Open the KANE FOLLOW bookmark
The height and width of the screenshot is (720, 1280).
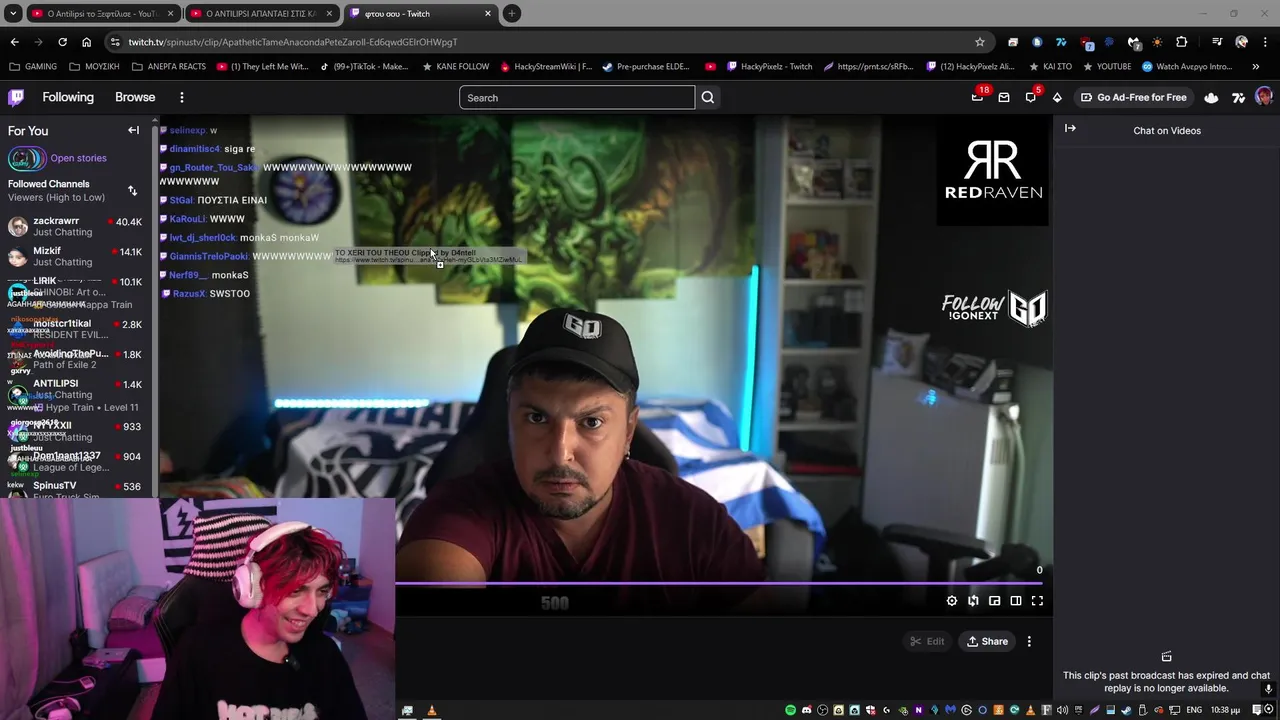pyautogui.click(x=456, y=67)
